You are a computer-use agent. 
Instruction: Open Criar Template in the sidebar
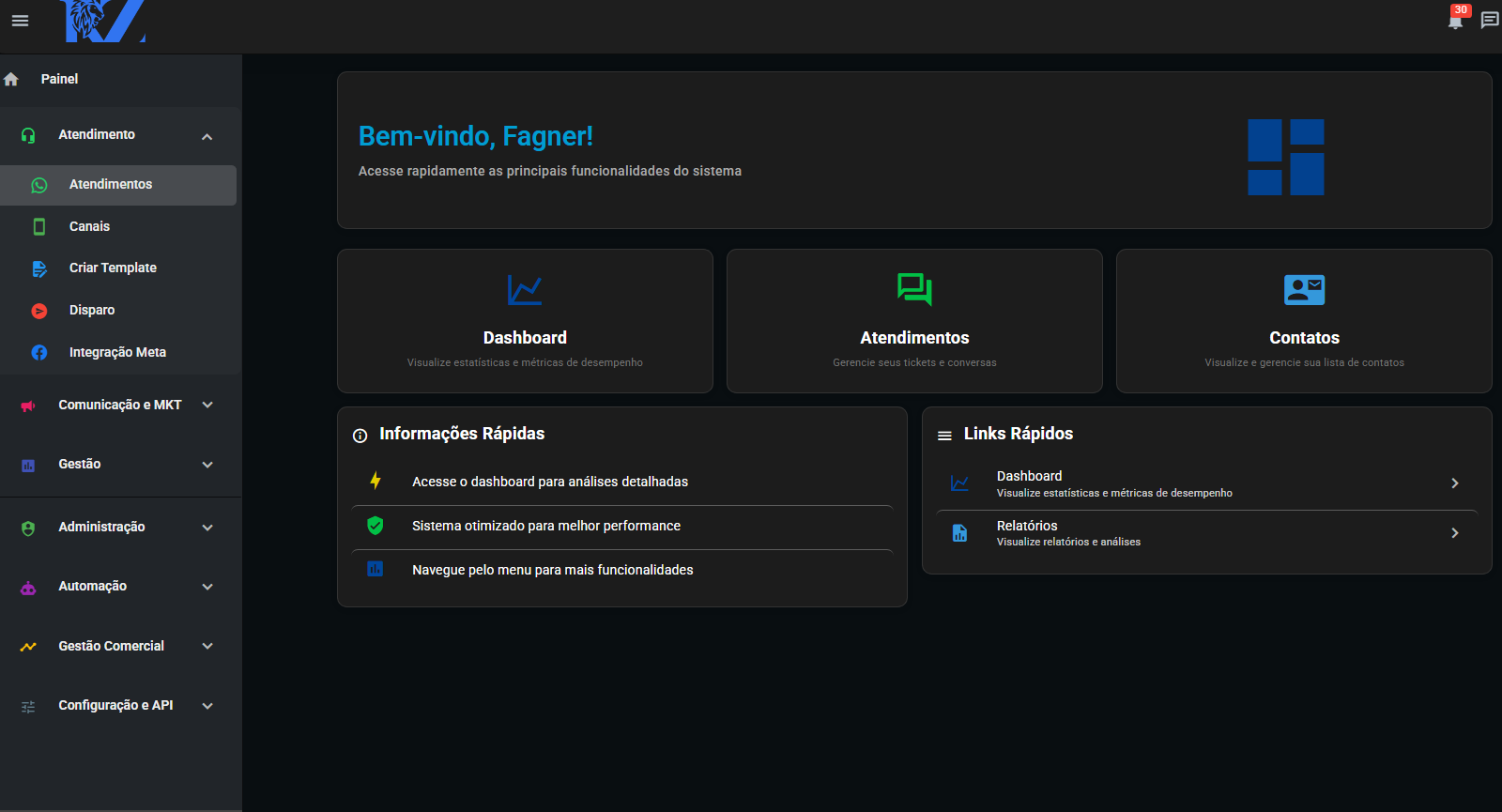[x=118, y=268]
